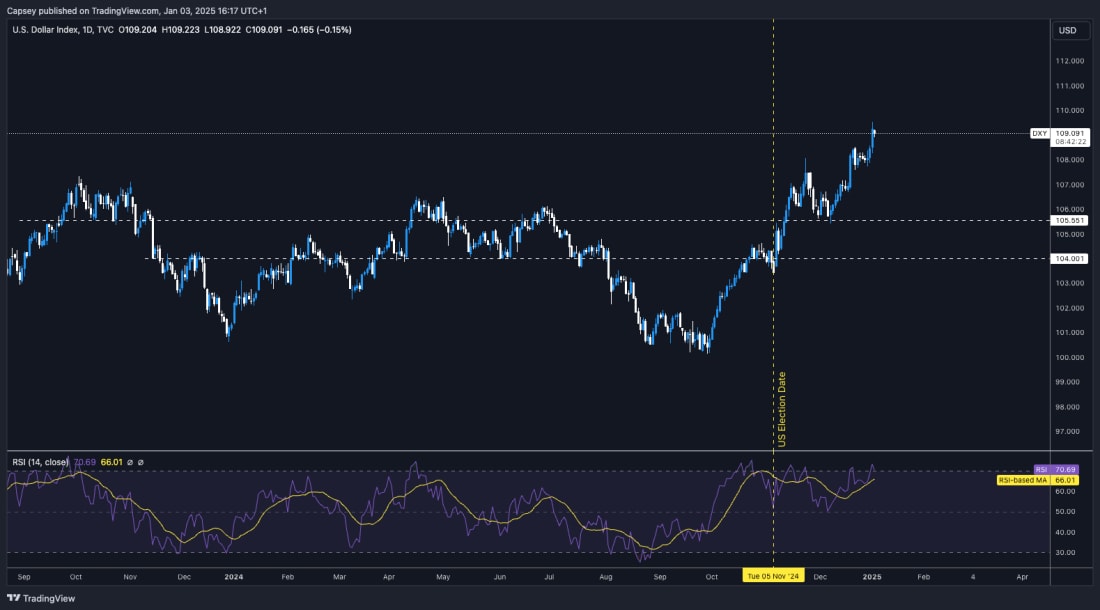Click the Tue 05 Nov '24 election date marker
1100x610 pixels.
point(773,577)
